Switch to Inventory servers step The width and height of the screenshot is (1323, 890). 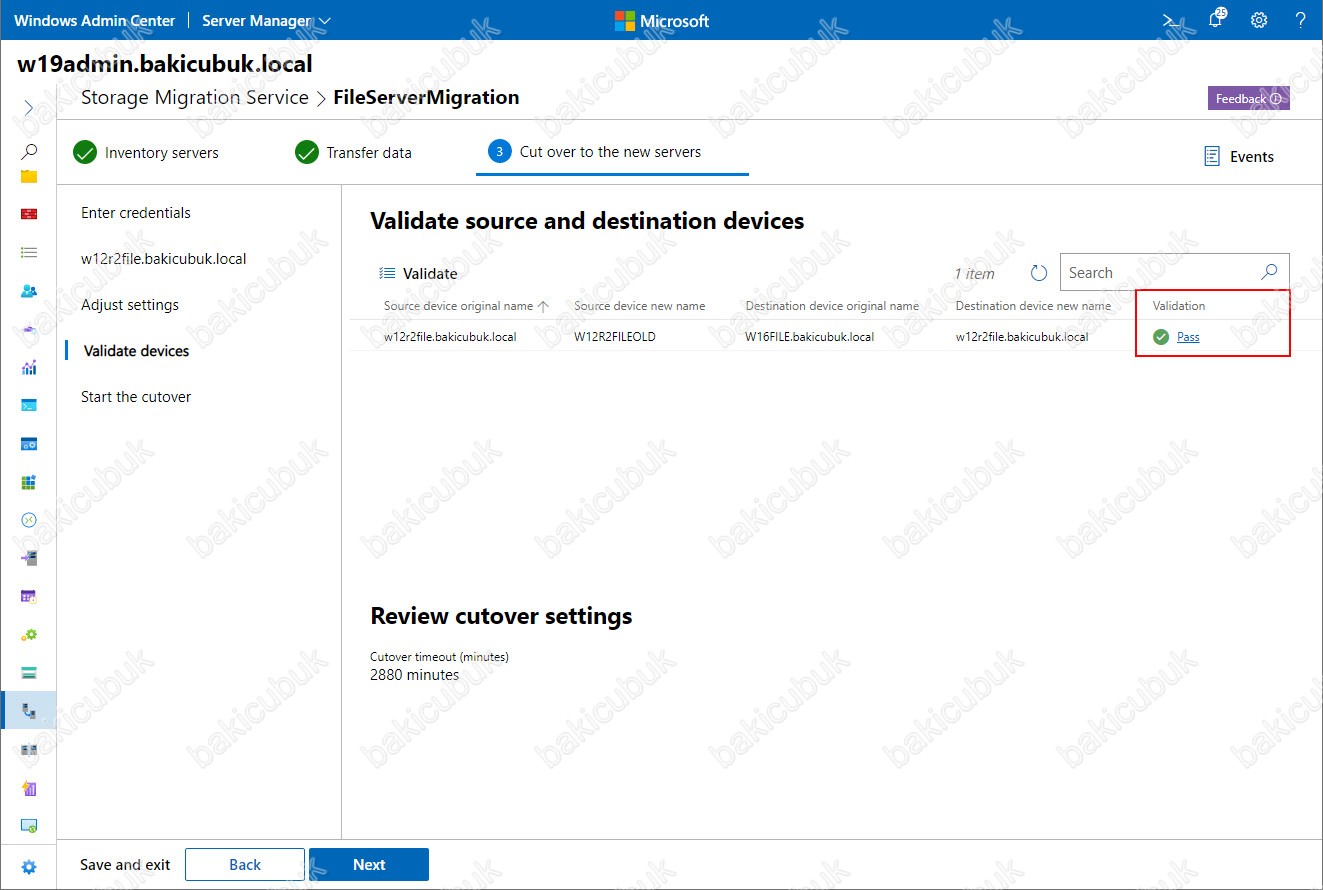click(x=146, y=153)
